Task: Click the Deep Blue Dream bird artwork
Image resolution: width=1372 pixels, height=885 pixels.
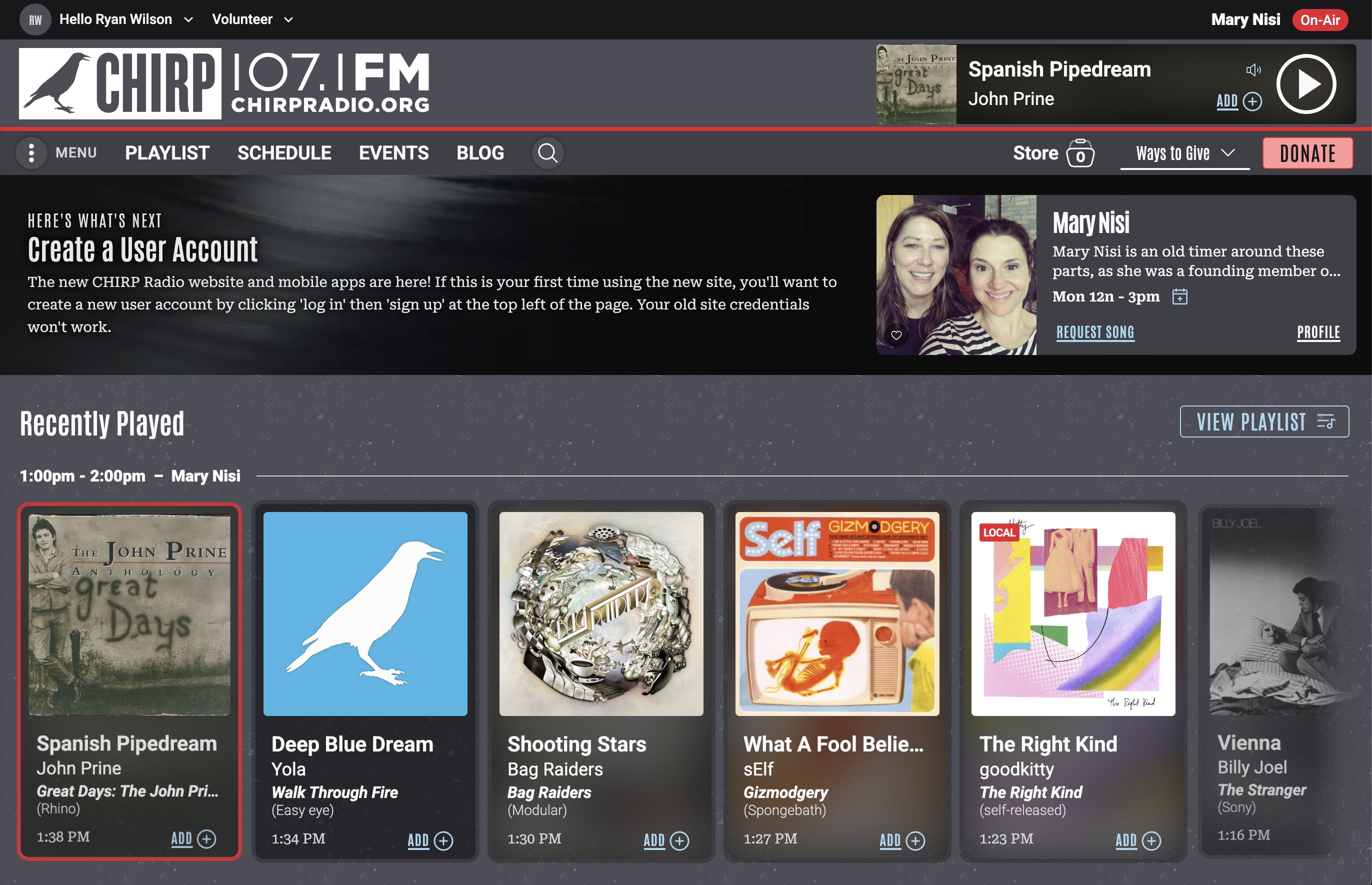Action: [x=365, y=614]
